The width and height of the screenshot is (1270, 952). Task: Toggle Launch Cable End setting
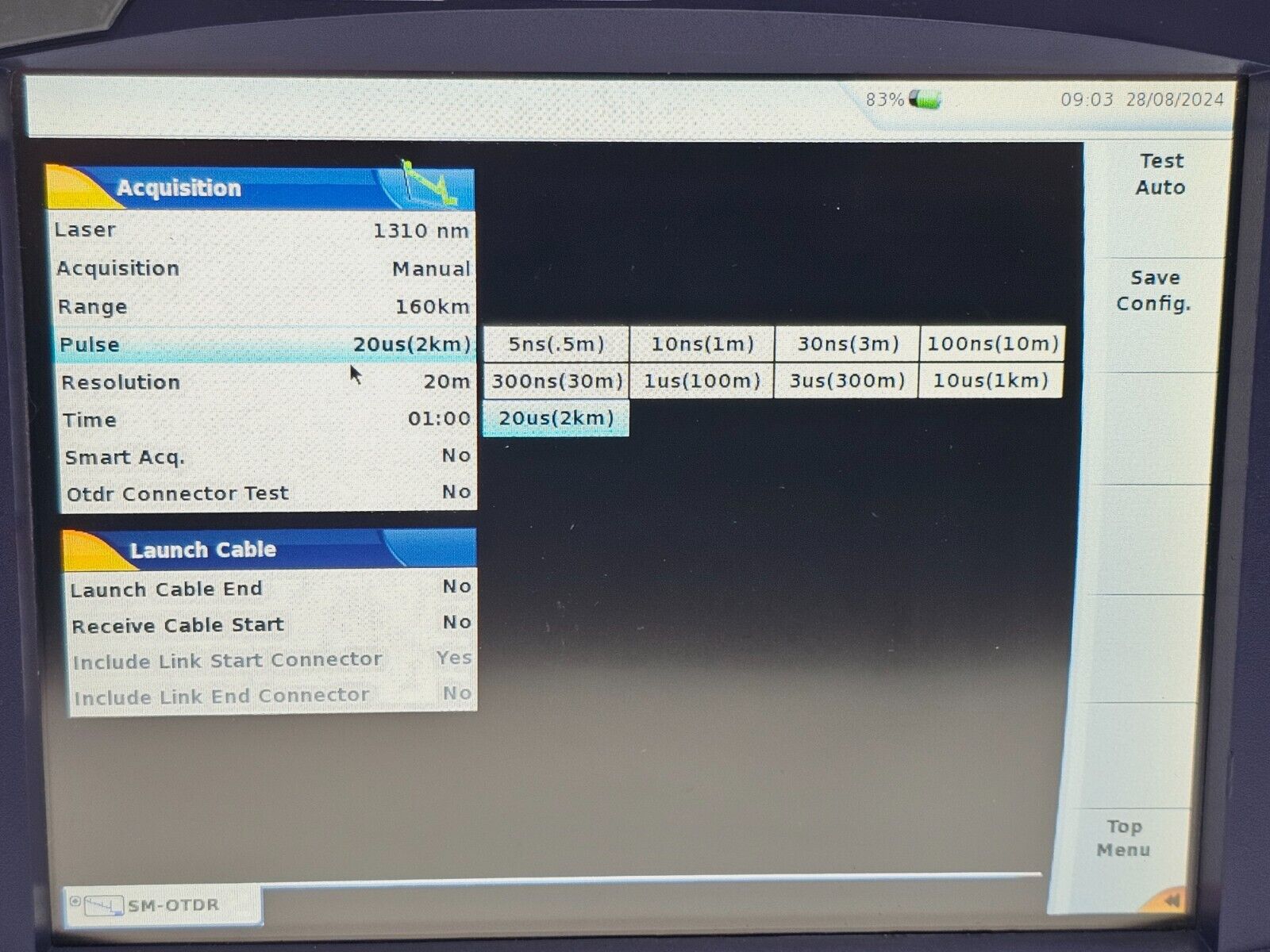pos(270,587)
